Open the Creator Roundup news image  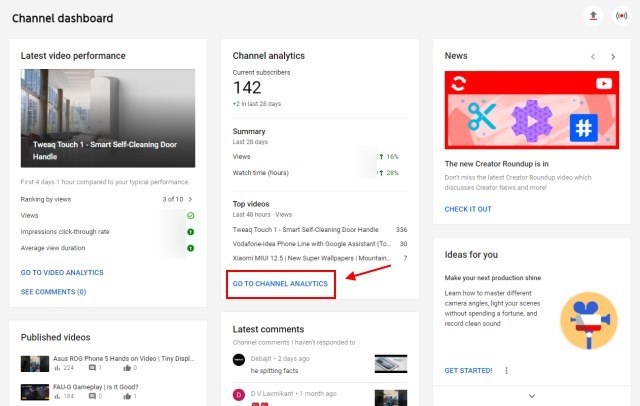(x=532, y=110)
